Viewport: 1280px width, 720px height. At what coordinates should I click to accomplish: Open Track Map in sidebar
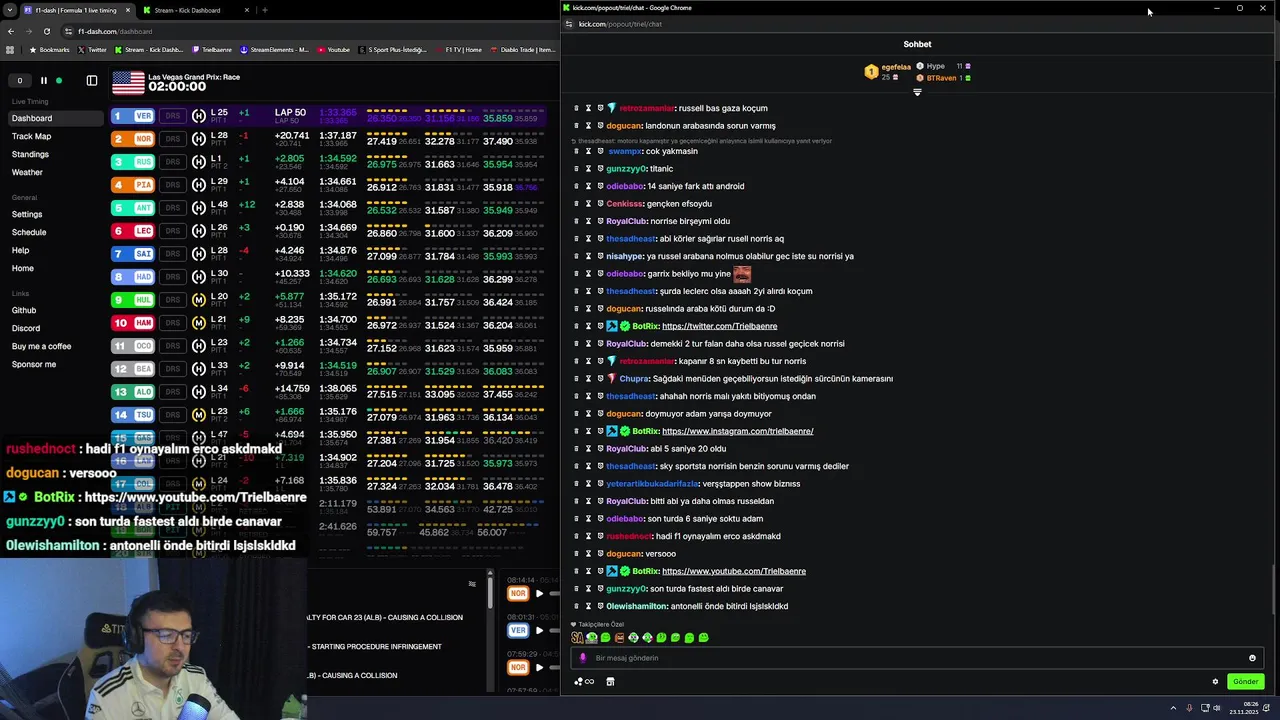(x=31, y=136)
